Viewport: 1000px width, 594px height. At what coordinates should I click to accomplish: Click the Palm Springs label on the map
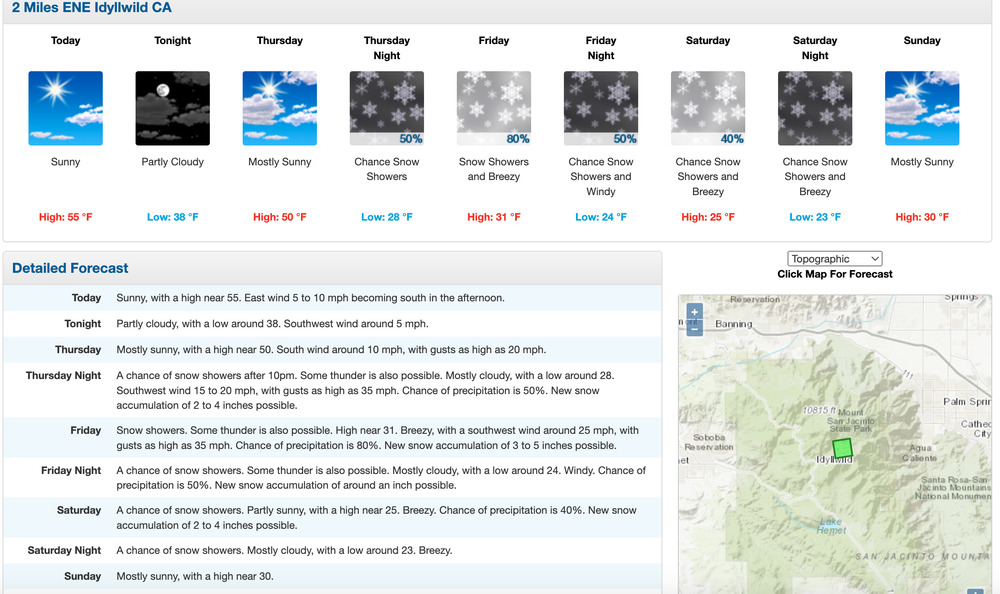coord(965,402)
